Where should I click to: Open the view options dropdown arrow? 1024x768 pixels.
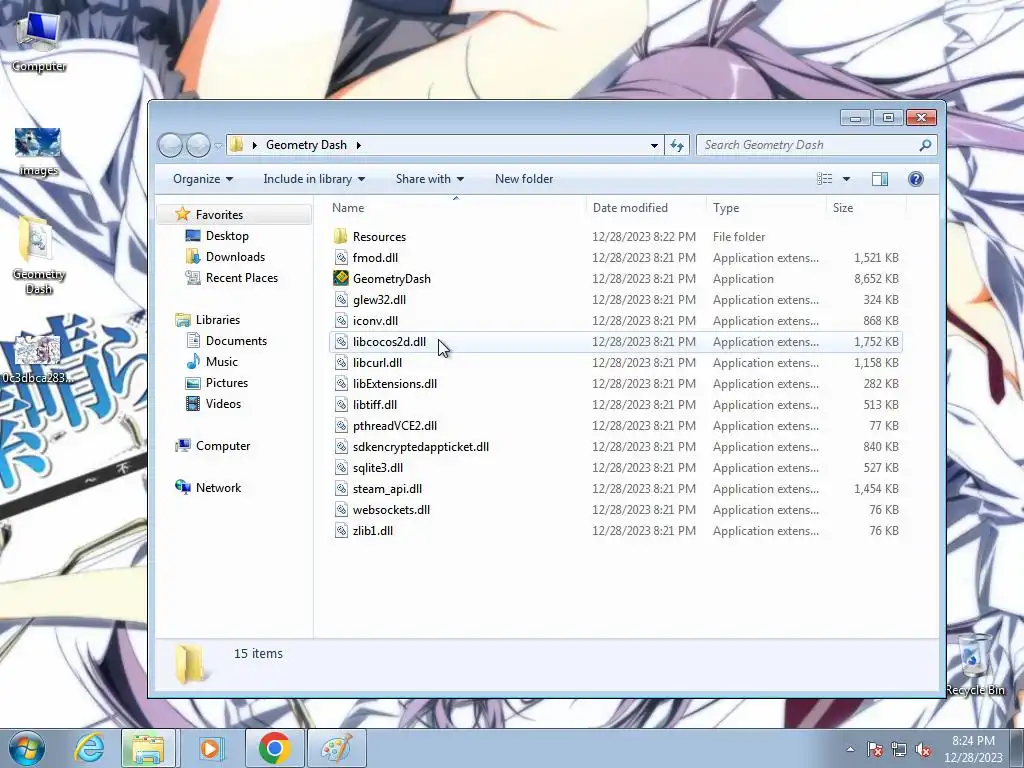[x=846, y=179]
